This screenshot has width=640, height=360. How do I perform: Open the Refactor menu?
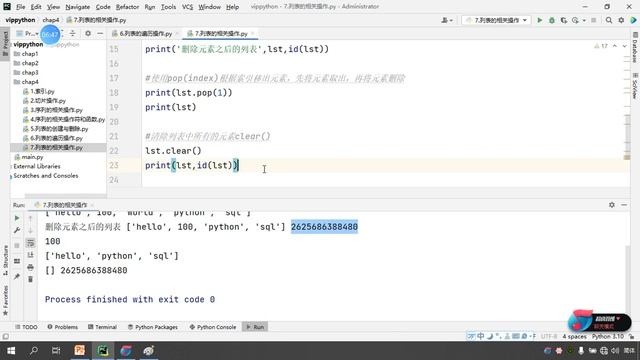pos(127,7)
